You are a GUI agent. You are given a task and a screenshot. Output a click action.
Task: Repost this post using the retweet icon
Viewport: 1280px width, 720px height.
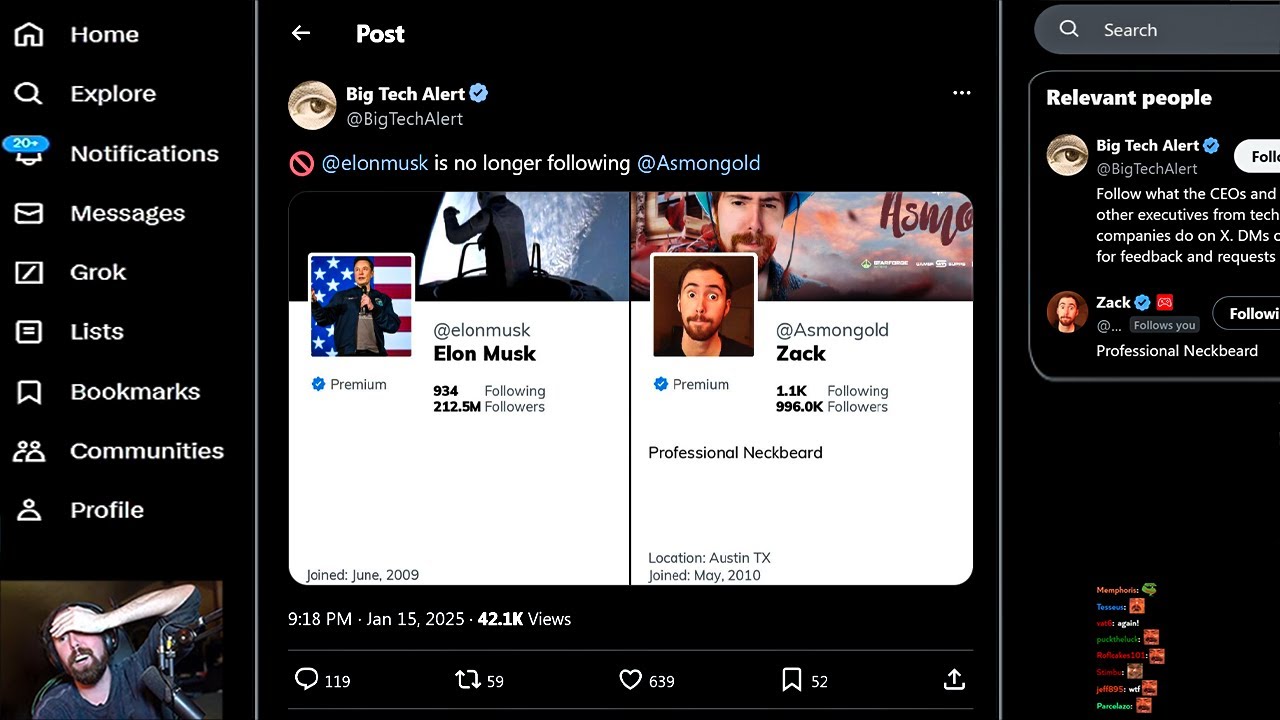[467, 680]
